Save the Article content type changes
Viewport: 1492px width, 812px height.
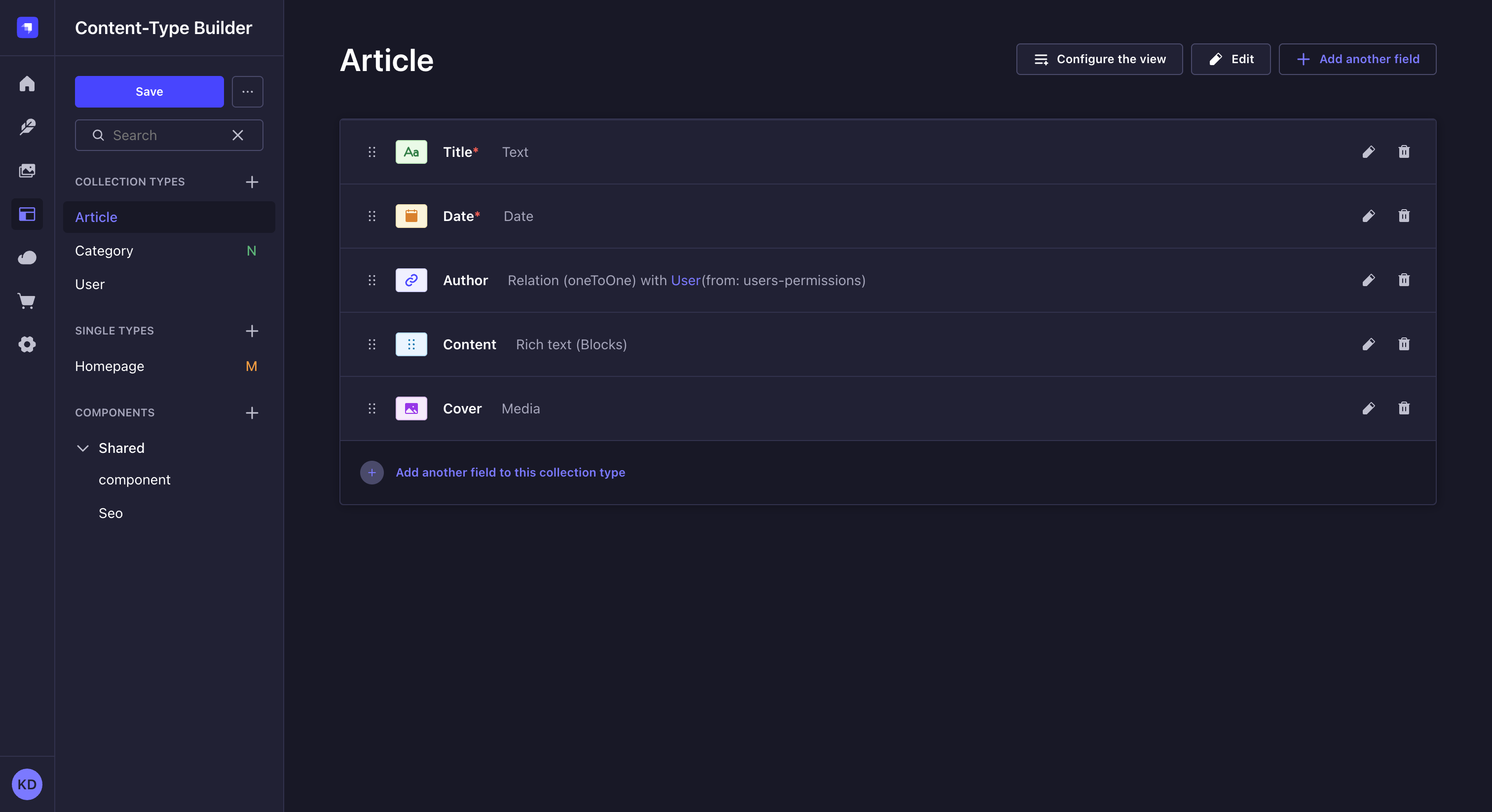pyautogui.click(x=149, y=91)
